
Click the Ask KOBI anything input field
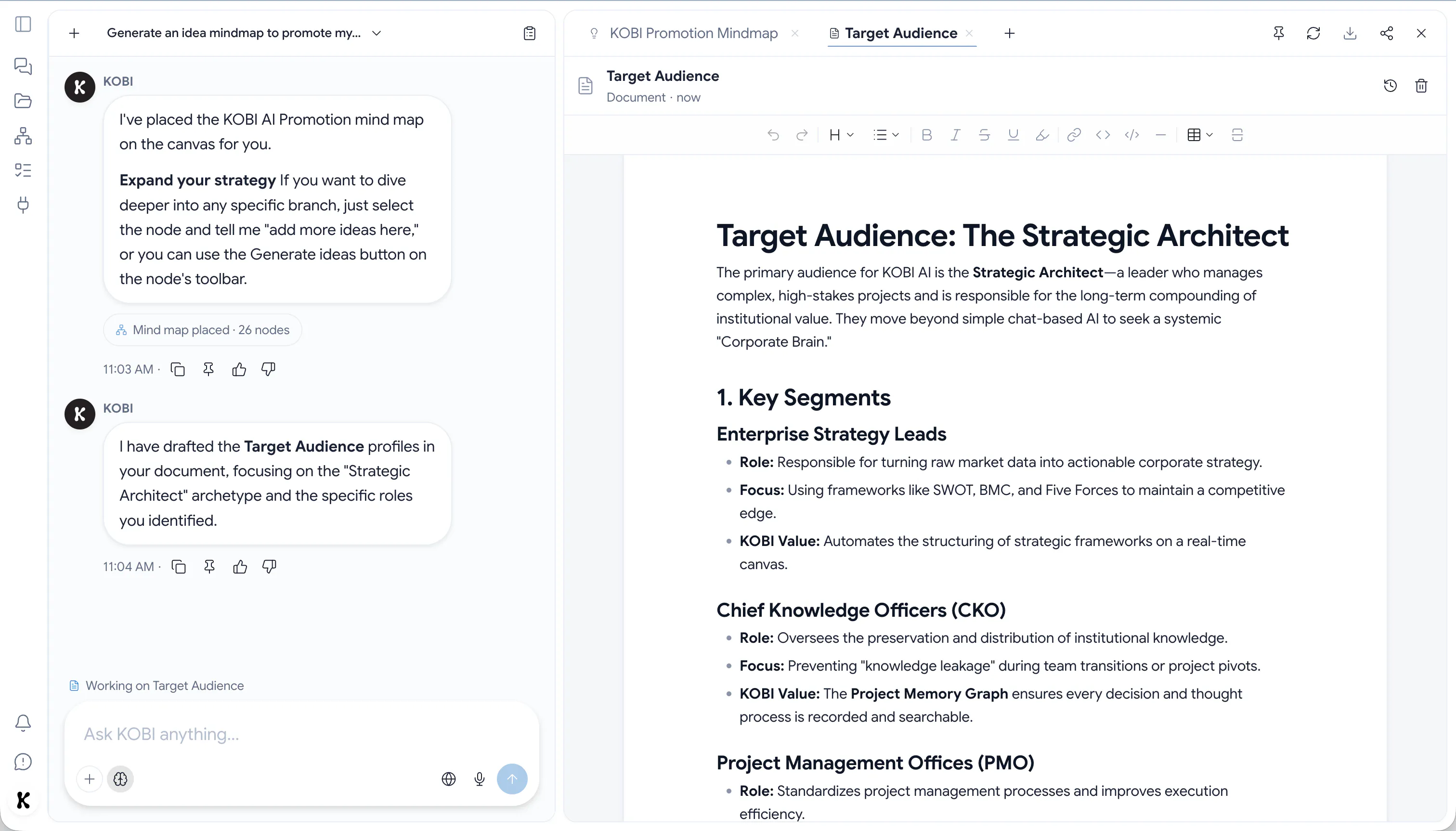301,734
